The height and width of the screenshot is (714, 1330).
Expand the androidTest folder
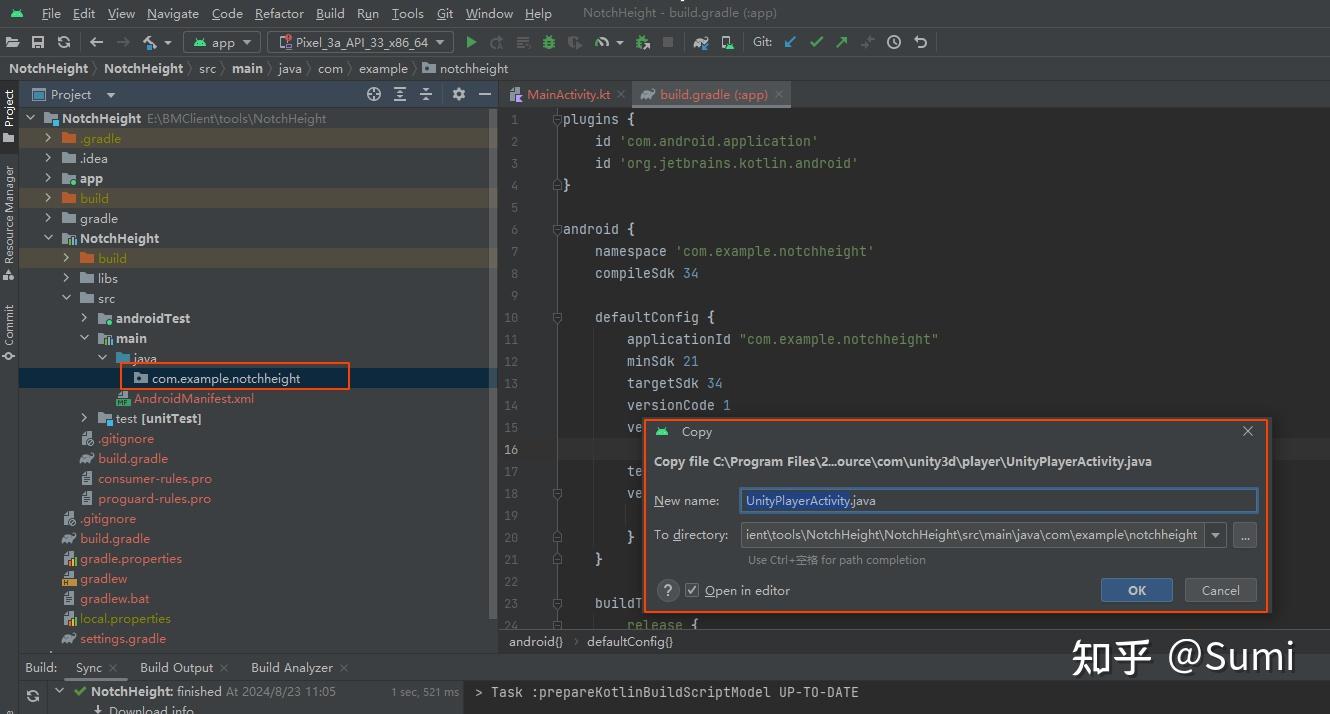(x=85, y=318)
